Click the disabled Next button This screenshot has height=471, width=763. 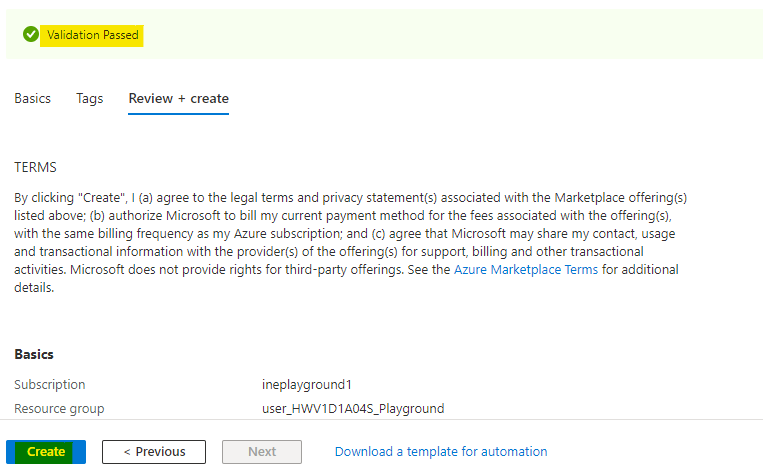coord(262,452)
